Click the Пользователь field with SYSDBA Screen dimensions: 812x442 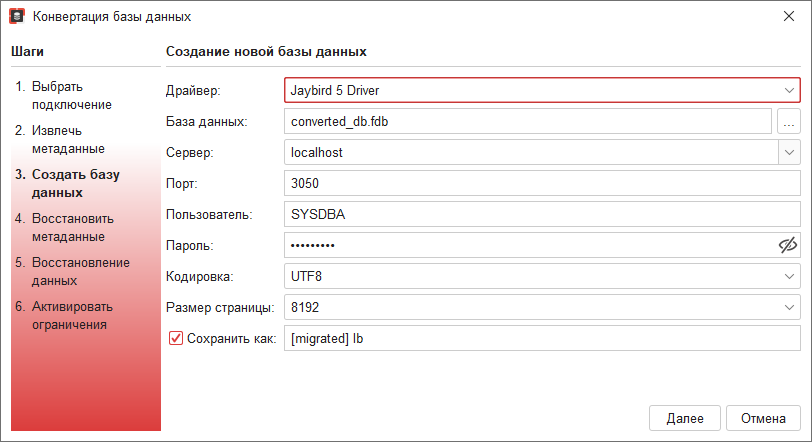point(542,214)
